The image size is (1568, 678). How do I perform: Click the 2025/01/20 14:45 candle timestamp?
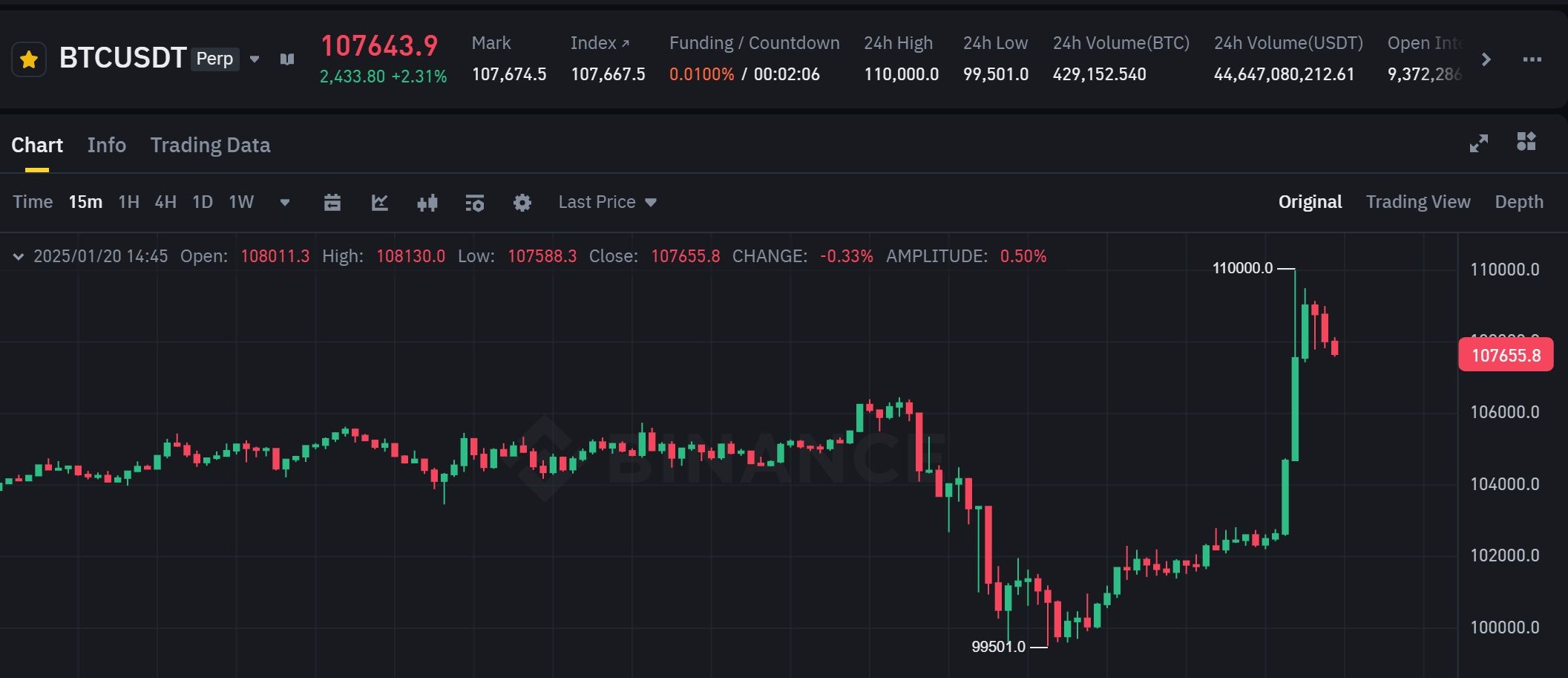pyautogui.click(x=101, y=256)
